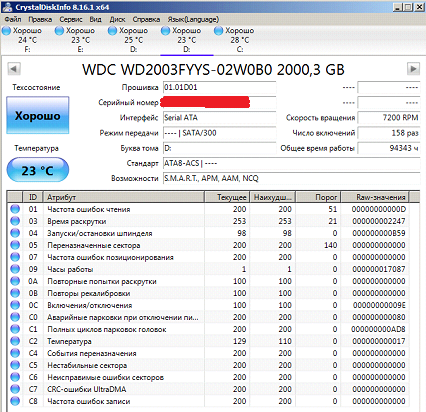Click status icon for attribute C0
The image size is (426, 412).
coord(15,317)
